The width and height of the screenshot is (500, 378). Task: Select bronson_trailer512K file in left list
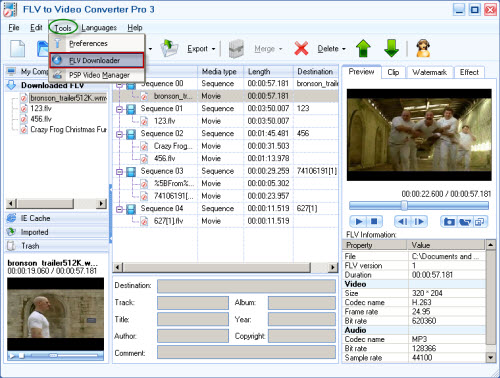pyautogui.click(x=68, y=98)
